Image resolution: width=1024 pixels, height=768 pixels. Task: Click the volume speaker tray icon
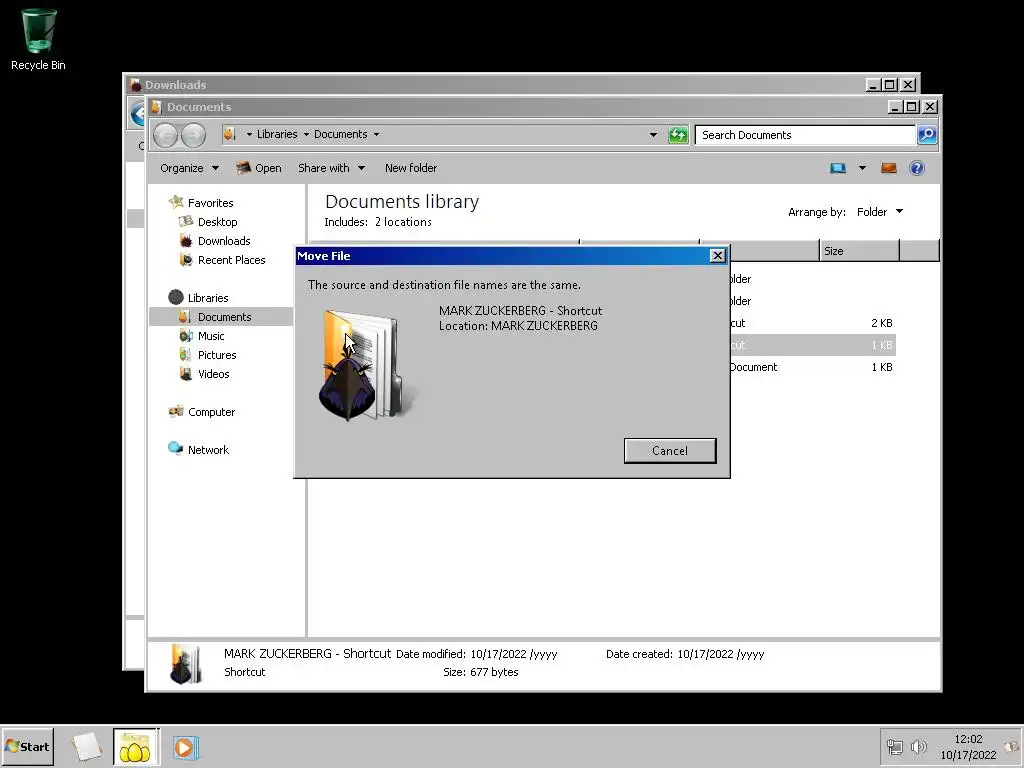pos(918,746)
